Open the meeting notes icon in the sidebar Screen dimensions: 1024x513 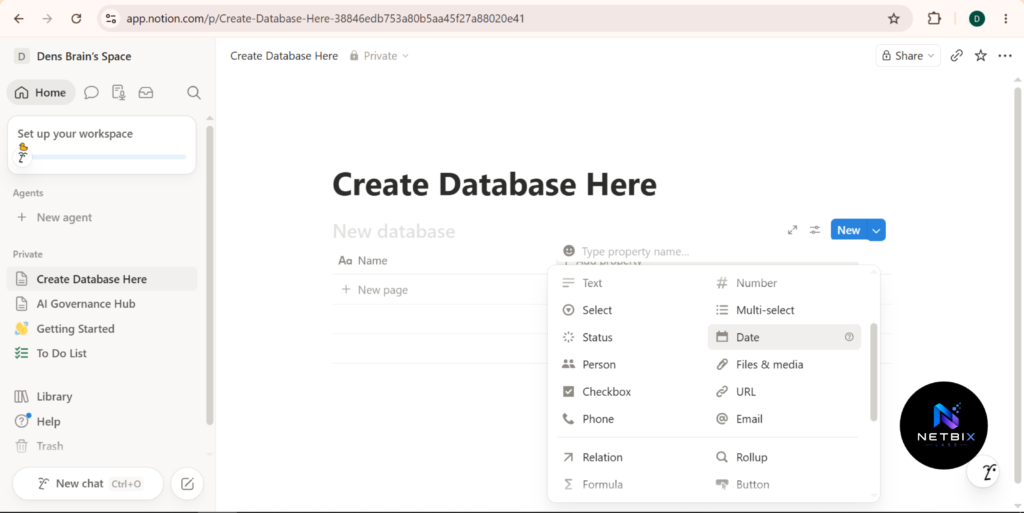(x=118, y=93)
